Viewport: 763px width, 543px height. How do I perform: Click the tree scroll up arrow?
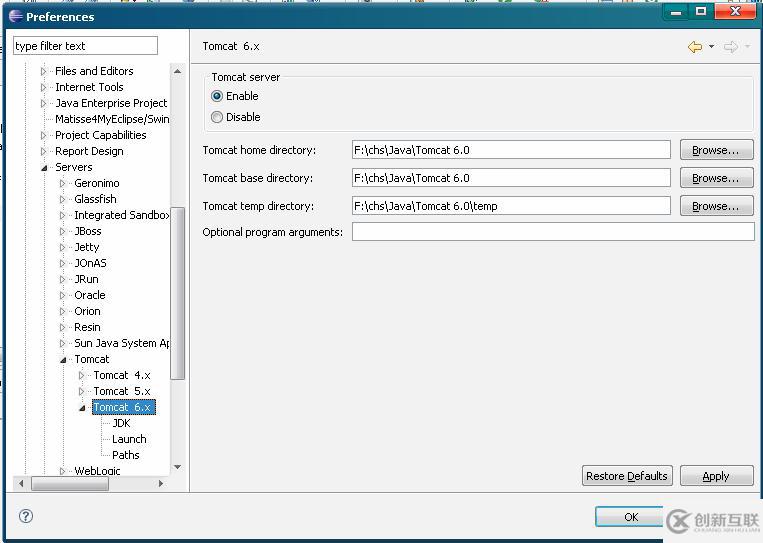[x=178, y=72]
